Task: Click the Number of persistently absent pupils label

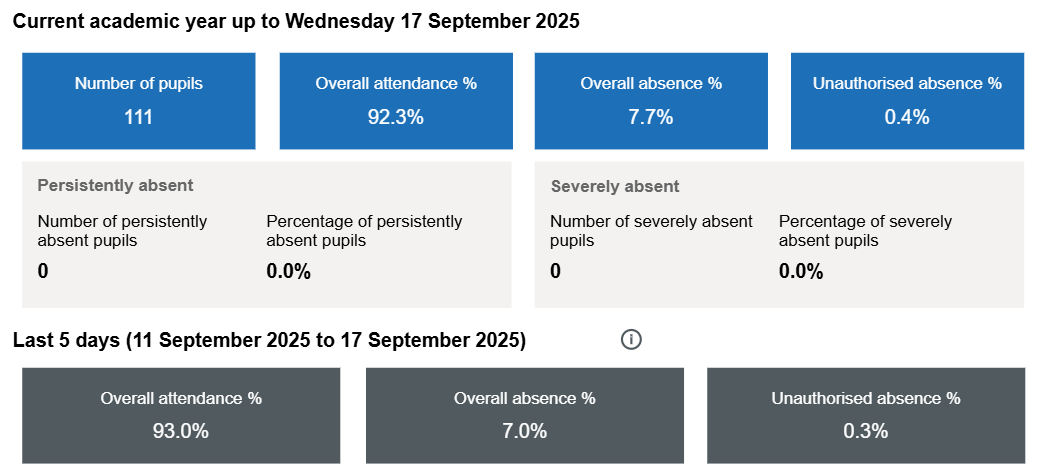Action: 122,230
